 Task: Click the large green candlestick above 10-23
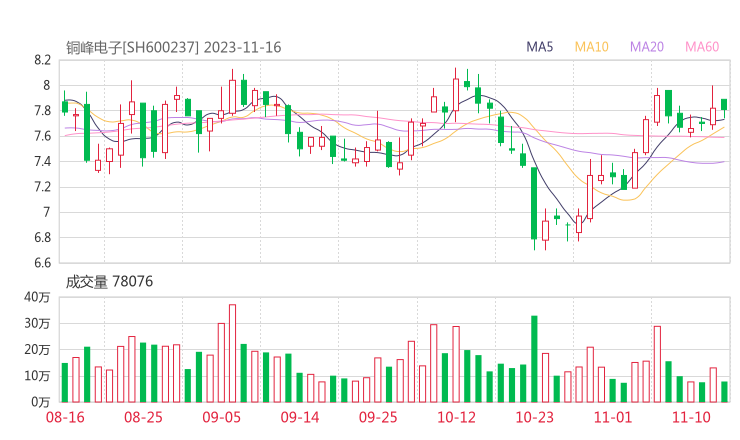pyautogui.click(x=534, y=203)
